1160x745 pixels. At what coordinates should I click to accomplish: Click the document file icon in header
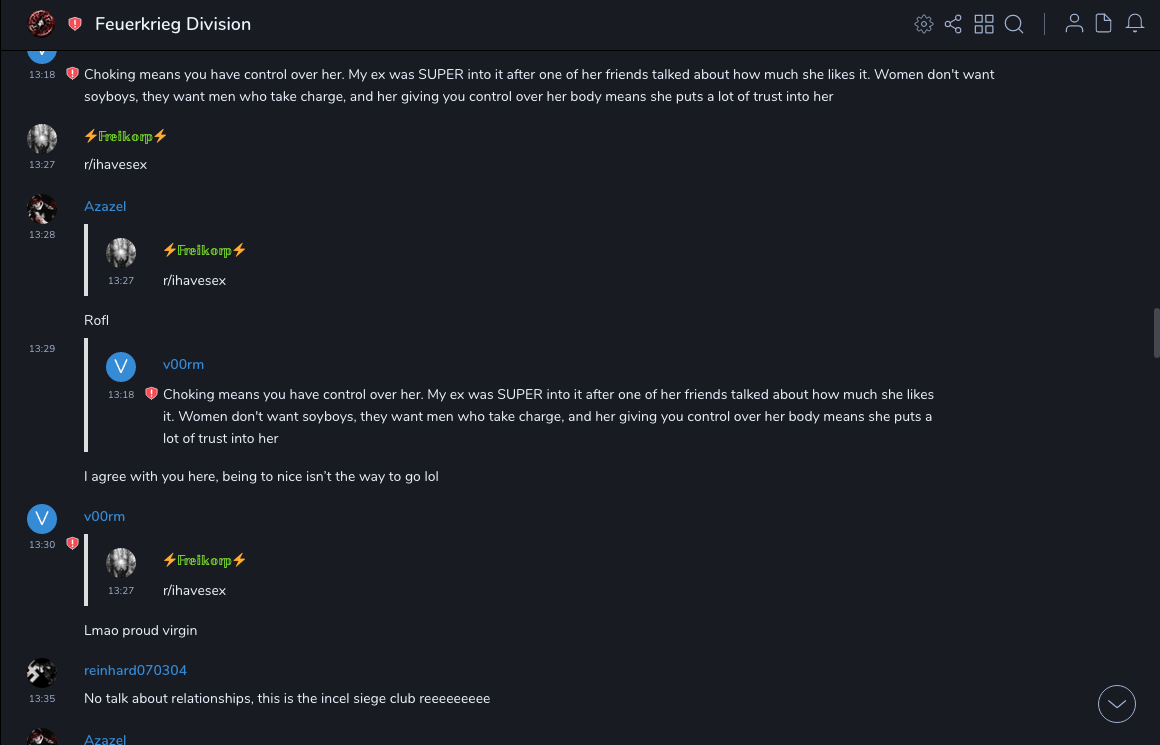[x=1104, y=24]
